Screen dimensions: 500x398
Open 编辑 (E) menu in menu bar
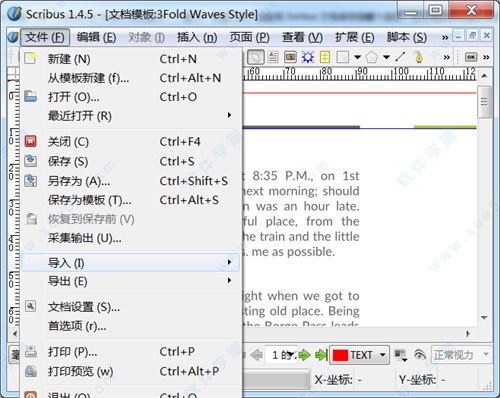(96, 37)
